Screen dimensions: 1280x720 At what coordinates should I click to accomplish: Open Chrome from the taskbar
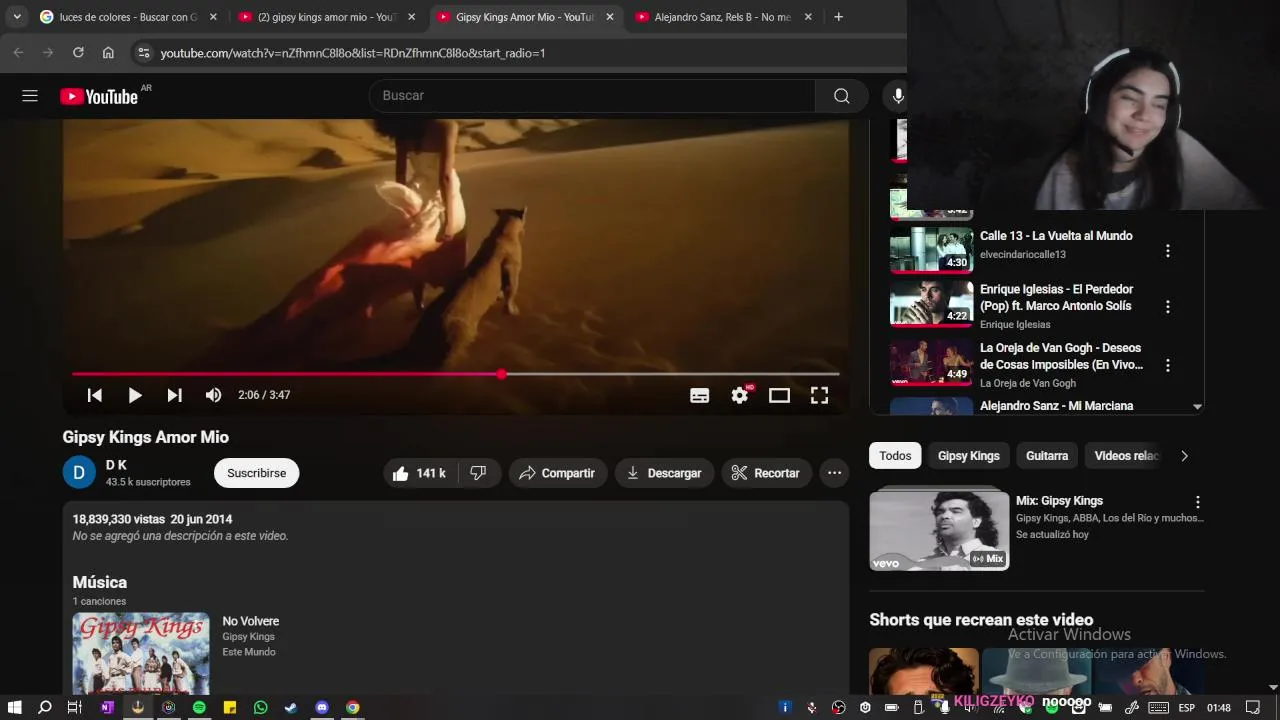[x=353, y=707]
